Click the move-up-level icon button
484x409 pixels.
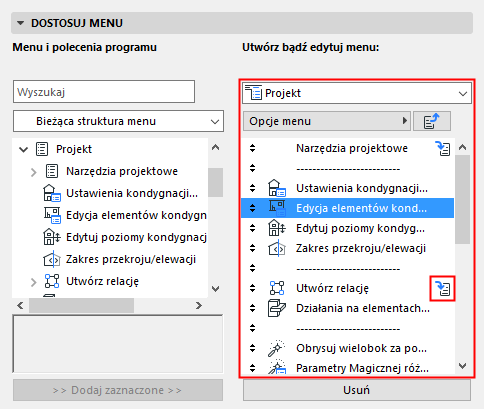click(x=432, y=121)
